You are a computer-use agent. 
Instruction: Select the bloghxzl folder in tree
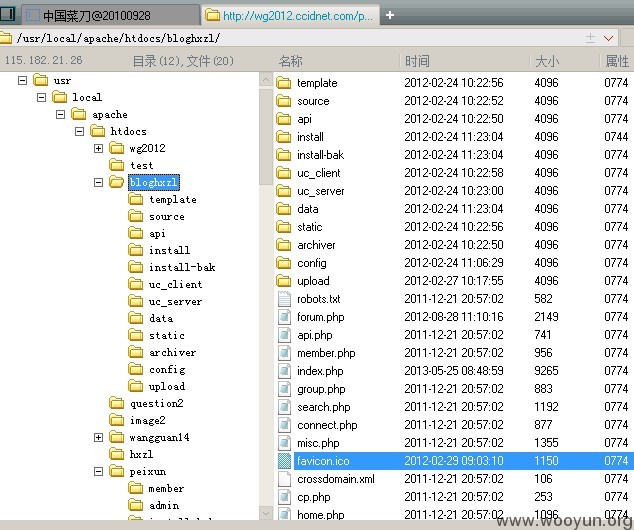click(154, 182)
